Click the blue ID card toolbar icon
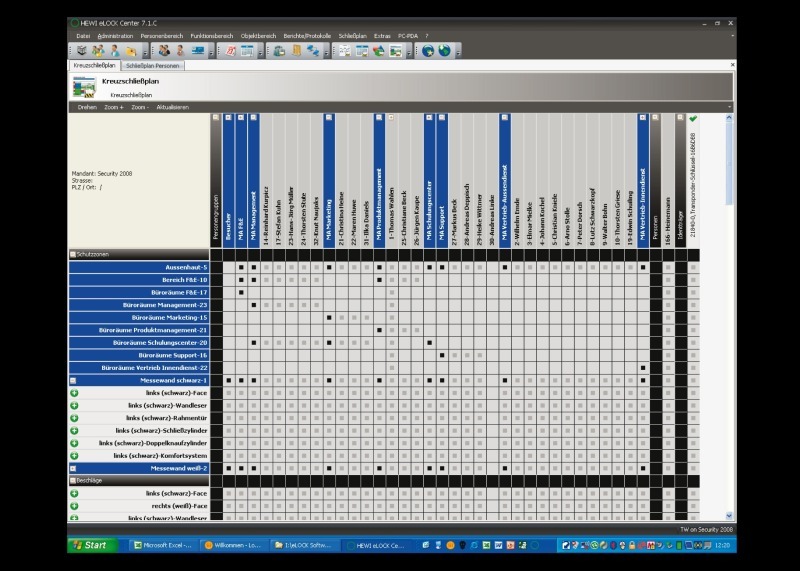This screenshot has width=800, height=571. (x=197, y=51)
